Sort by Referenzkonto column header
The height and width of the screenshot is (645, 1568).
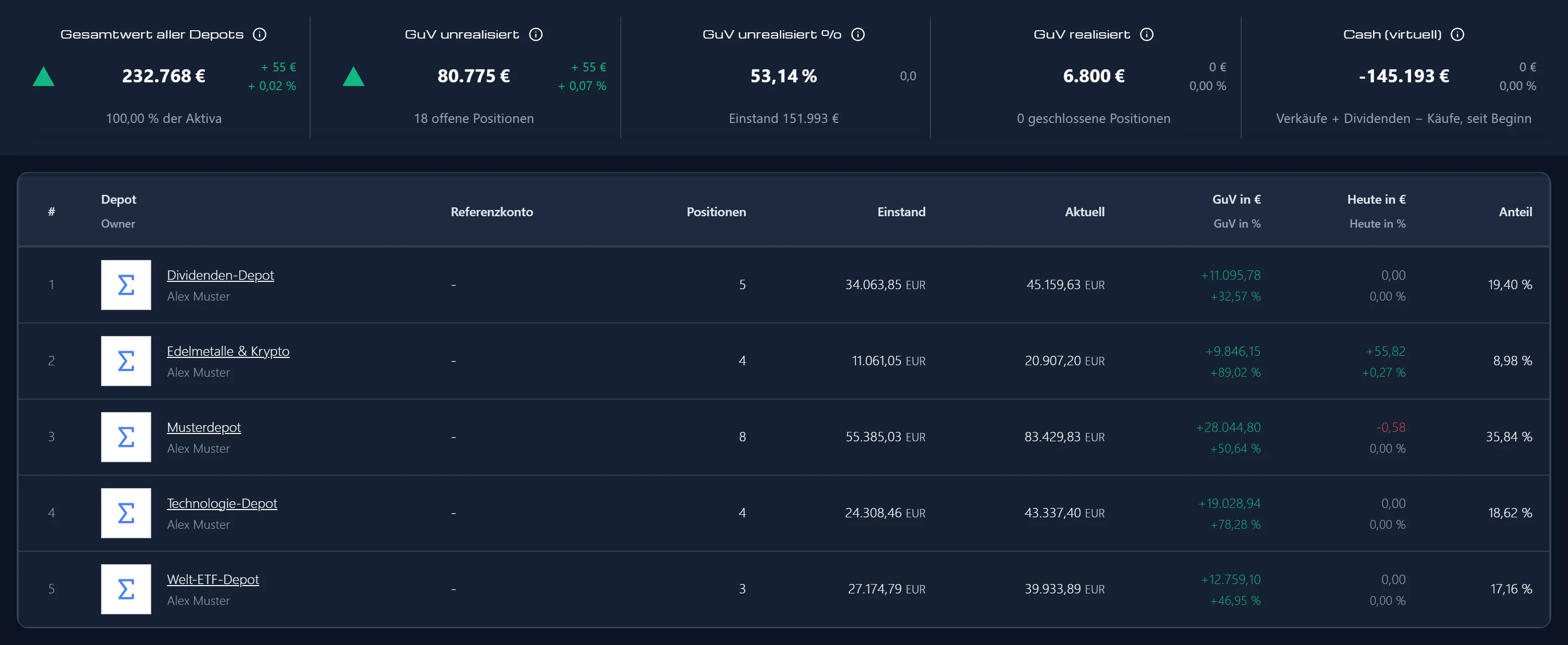492,212
